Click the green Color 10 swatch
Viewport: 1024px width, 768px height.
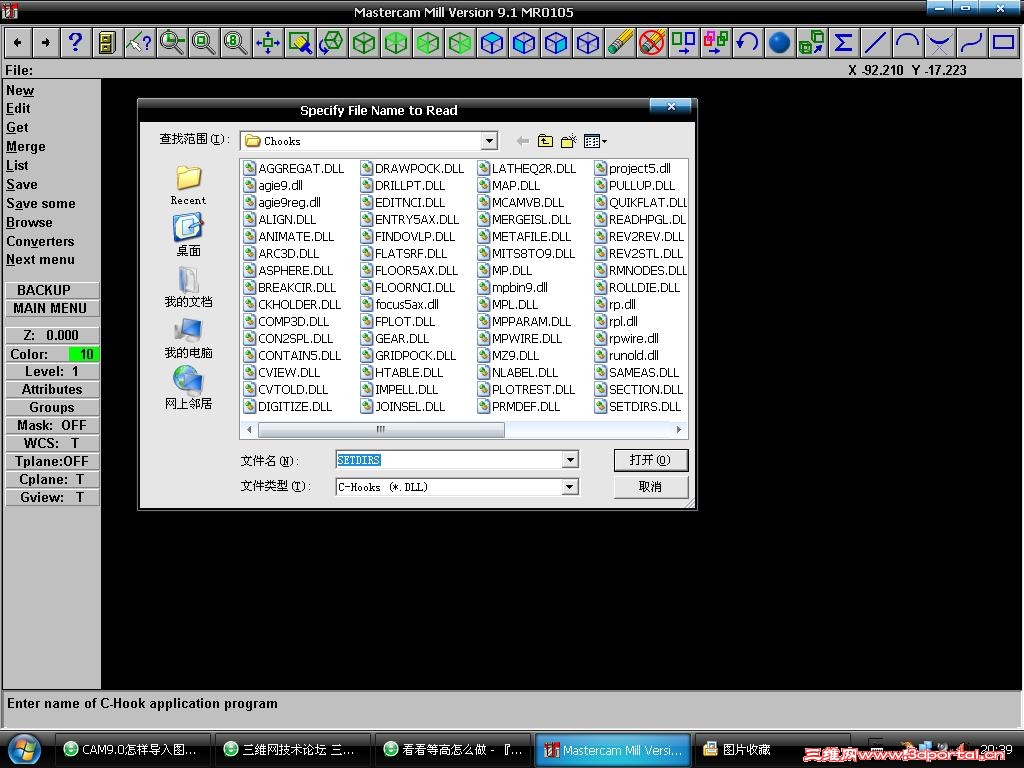[x=84, y=354]
